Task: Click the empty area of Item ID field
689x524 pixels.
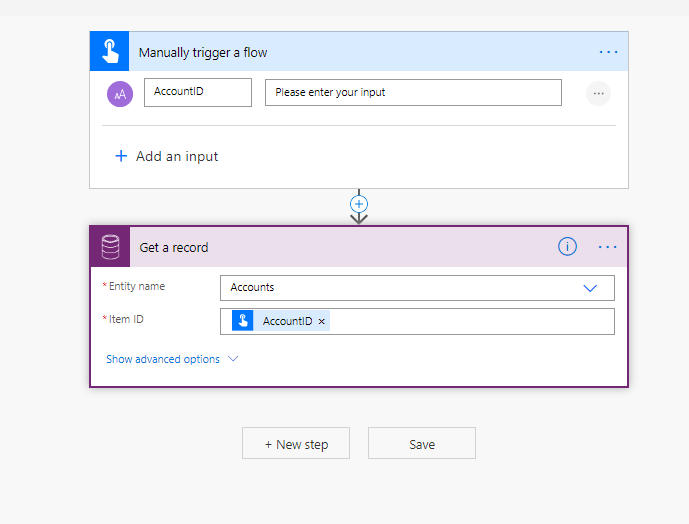Action: coord(470,321)
